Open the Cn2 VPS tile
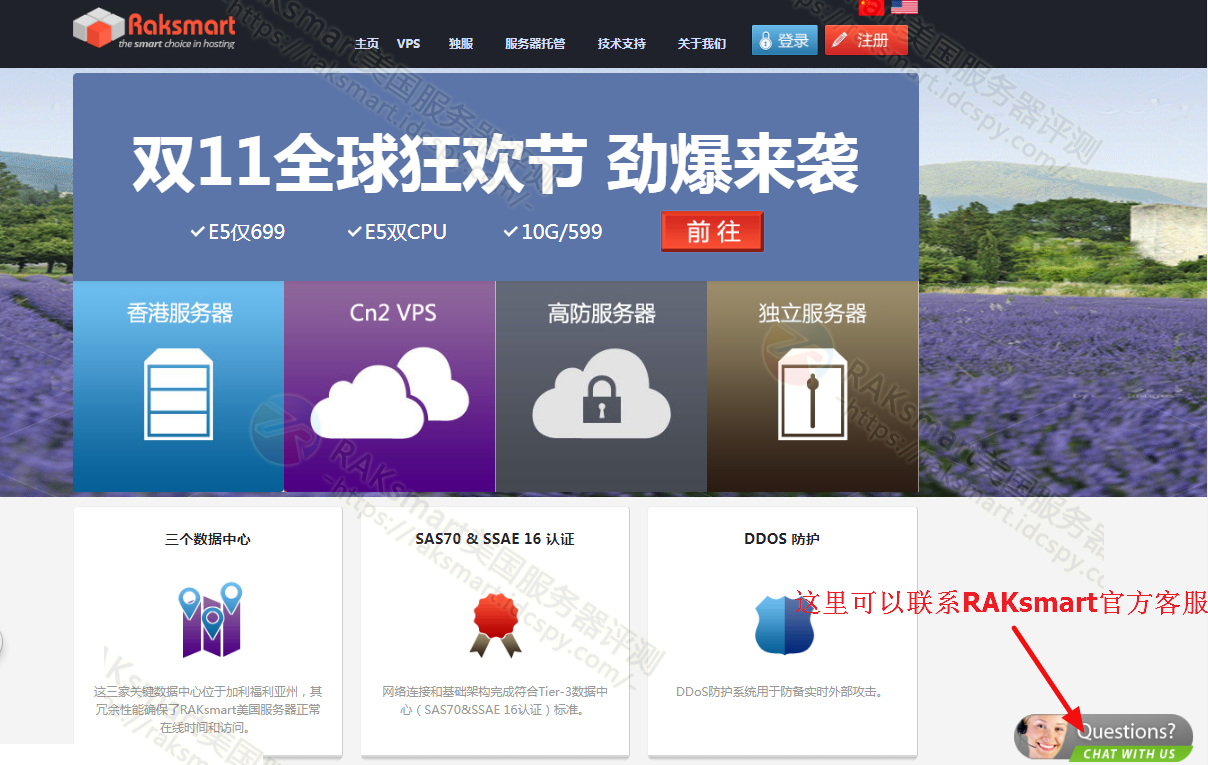The height and width of the screenshot is (765, 1208). (390, 387)
